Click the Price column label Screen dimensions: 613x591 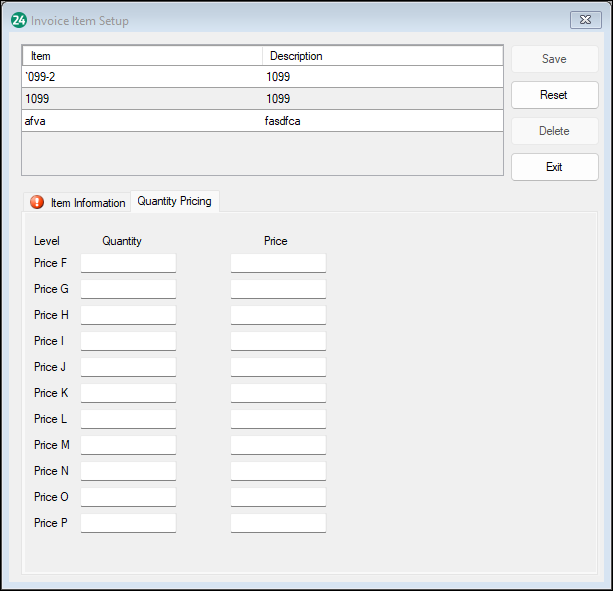pos(276,241)
